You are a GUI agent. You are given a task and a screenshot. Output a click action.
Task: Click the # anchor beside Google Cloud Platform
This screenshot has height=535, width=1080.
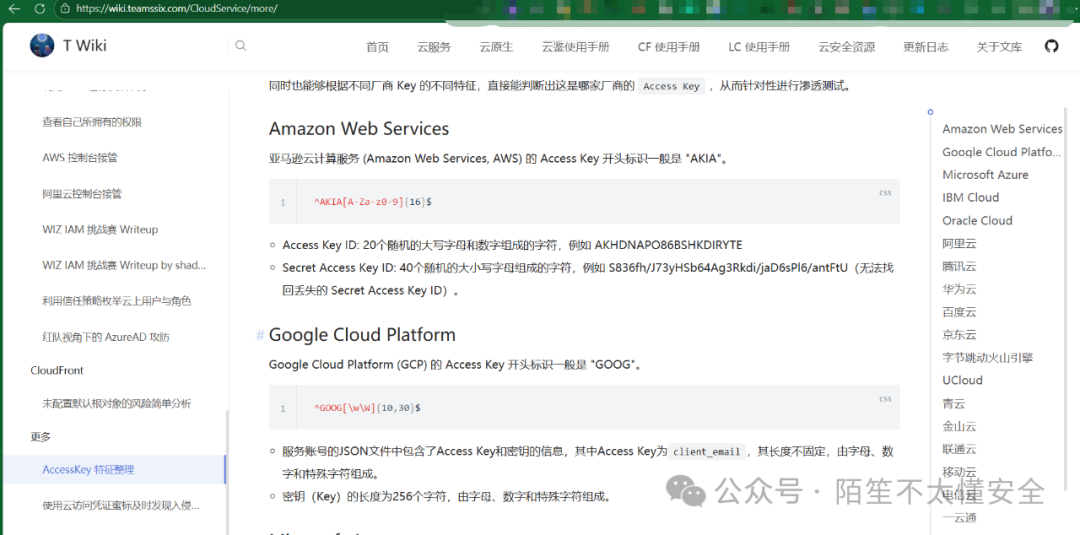click(x=260, y=335)
